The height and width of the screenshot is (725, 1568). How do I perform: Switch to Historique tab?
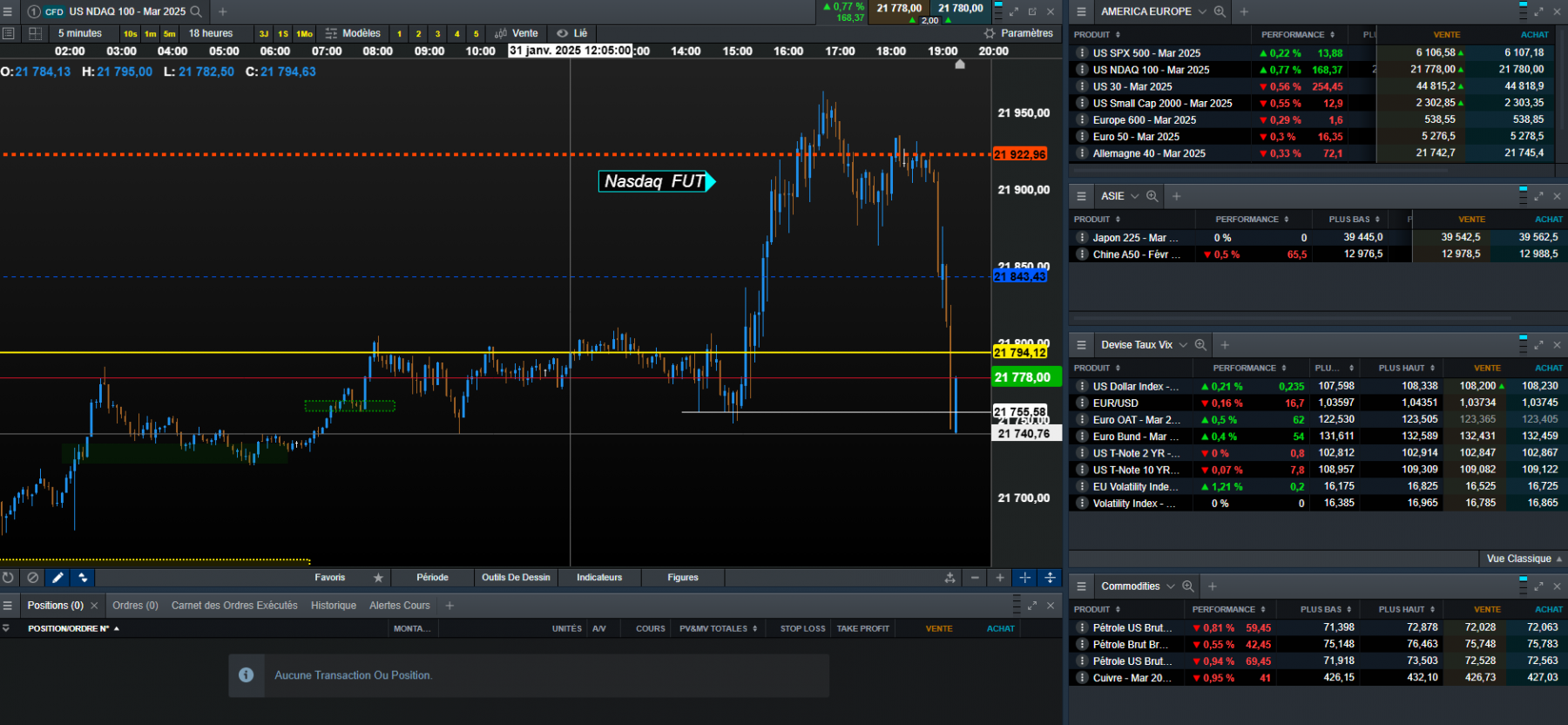point(334,605)
